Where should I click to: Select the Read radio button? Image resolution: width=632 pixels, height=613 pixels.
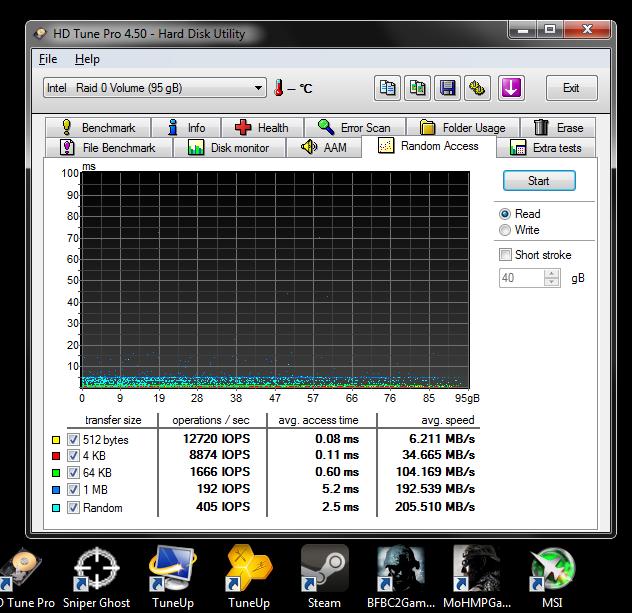(505, 214)
